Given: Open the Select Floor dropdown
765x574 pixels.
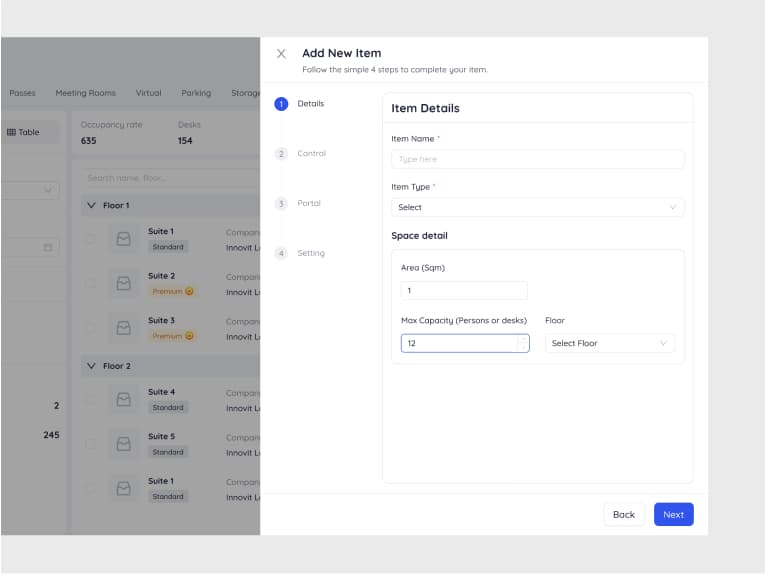Looking at the screenshot, I should [609, 343].
